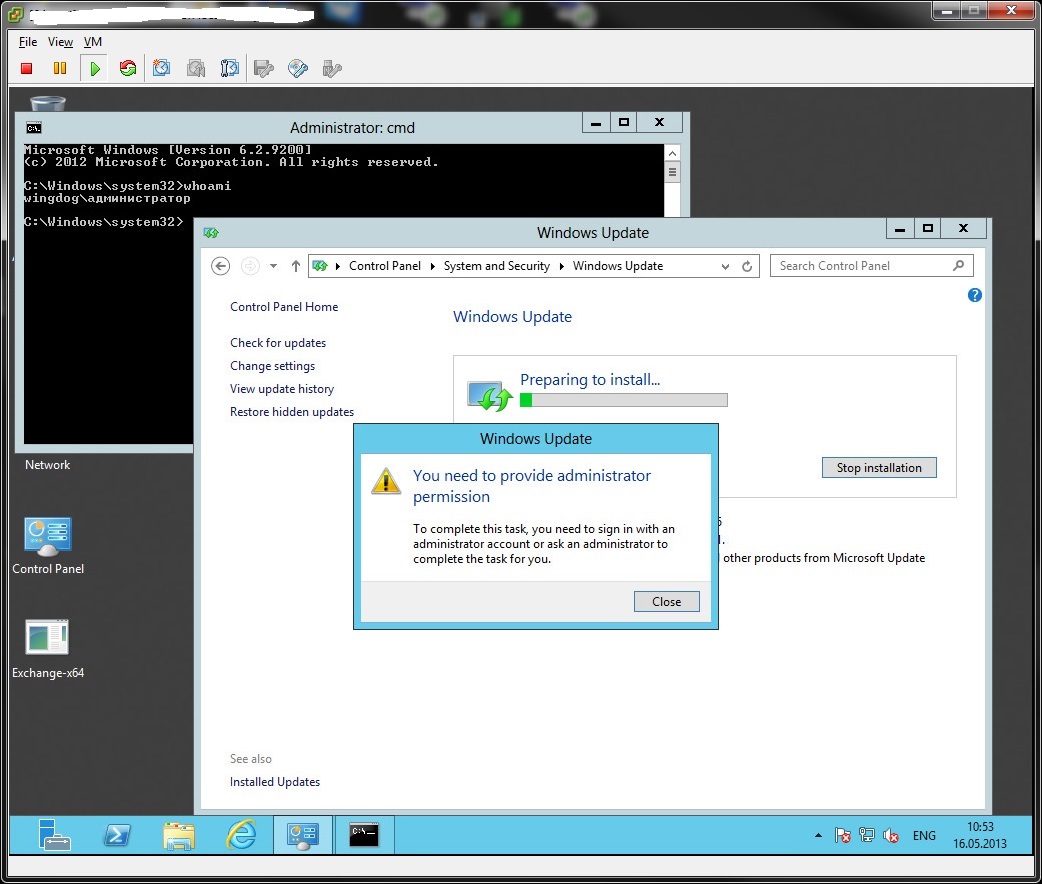Click the Check for updates link

(x=278, y=343)
